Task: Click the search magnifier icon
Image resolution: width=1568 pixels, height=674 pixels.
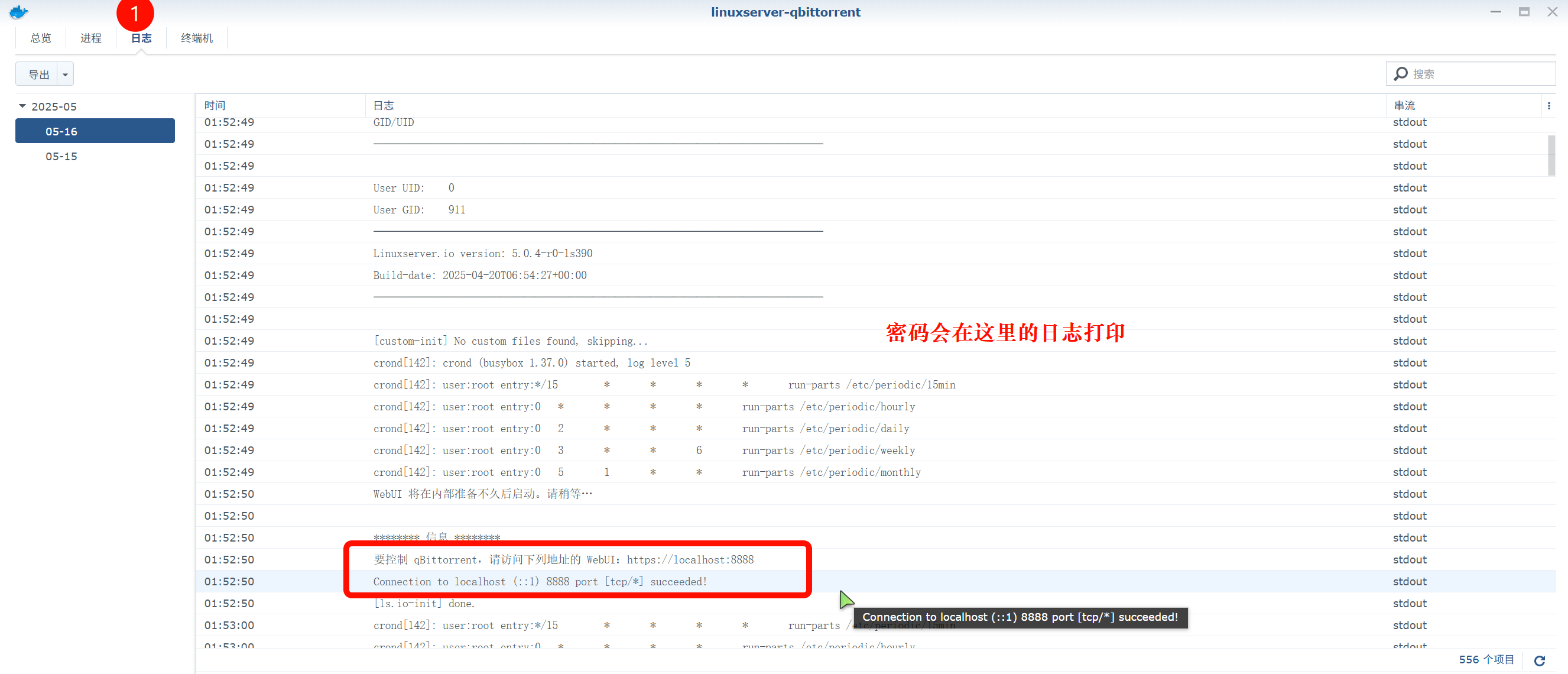Action: click(x=1401, y=74)
